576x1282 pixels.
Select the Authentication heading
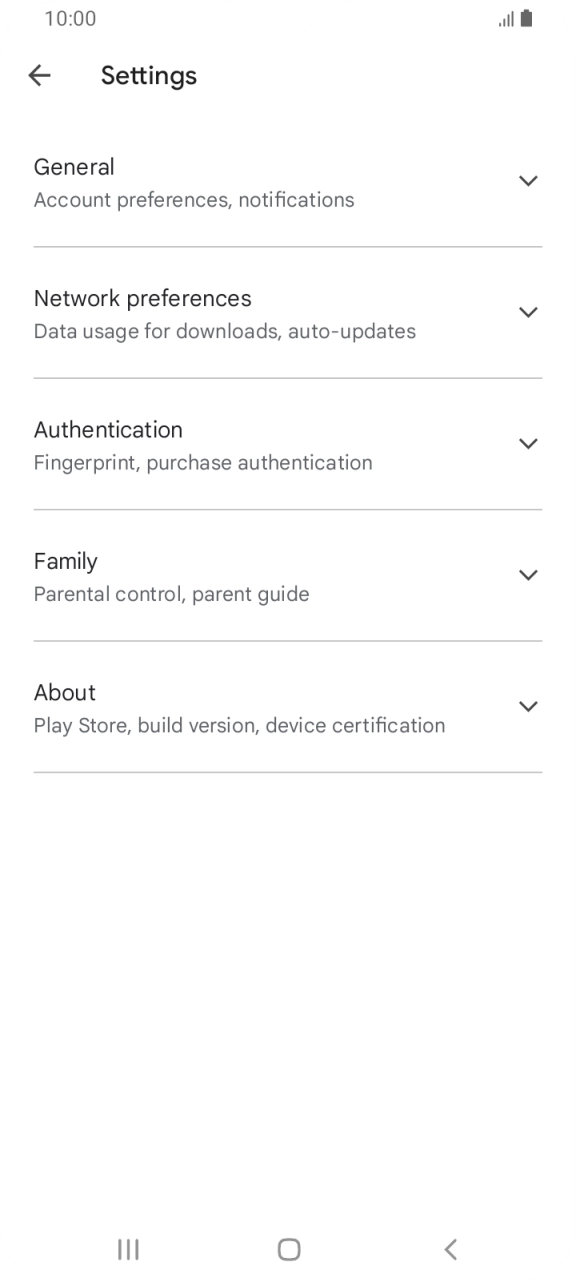tap(108, 430)
